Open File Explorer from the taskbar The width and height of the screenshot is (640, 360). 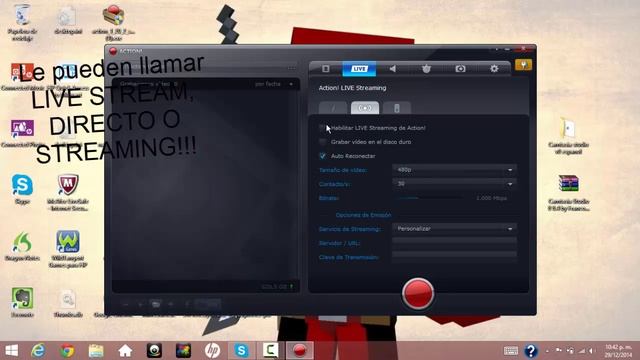(96, 351)
